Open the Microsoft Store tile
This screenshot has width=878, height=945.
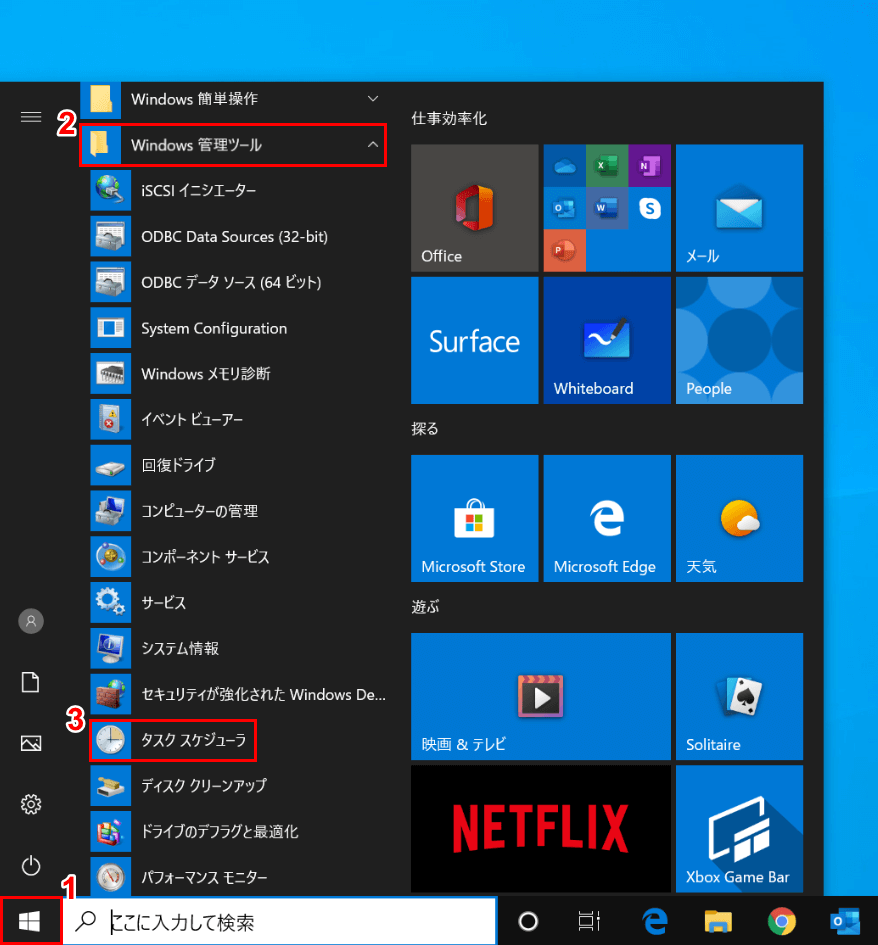click(474, 518)
